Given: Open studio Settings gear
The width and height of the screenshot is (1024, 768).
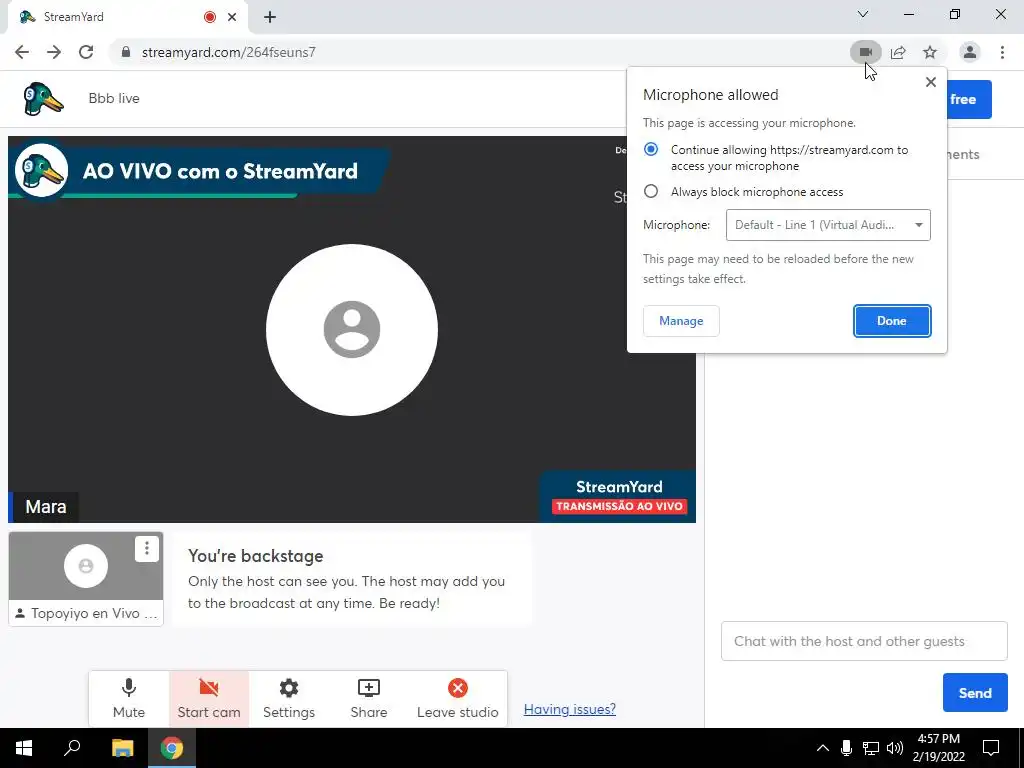Looking at the screenshot, I should coord(289,698).
